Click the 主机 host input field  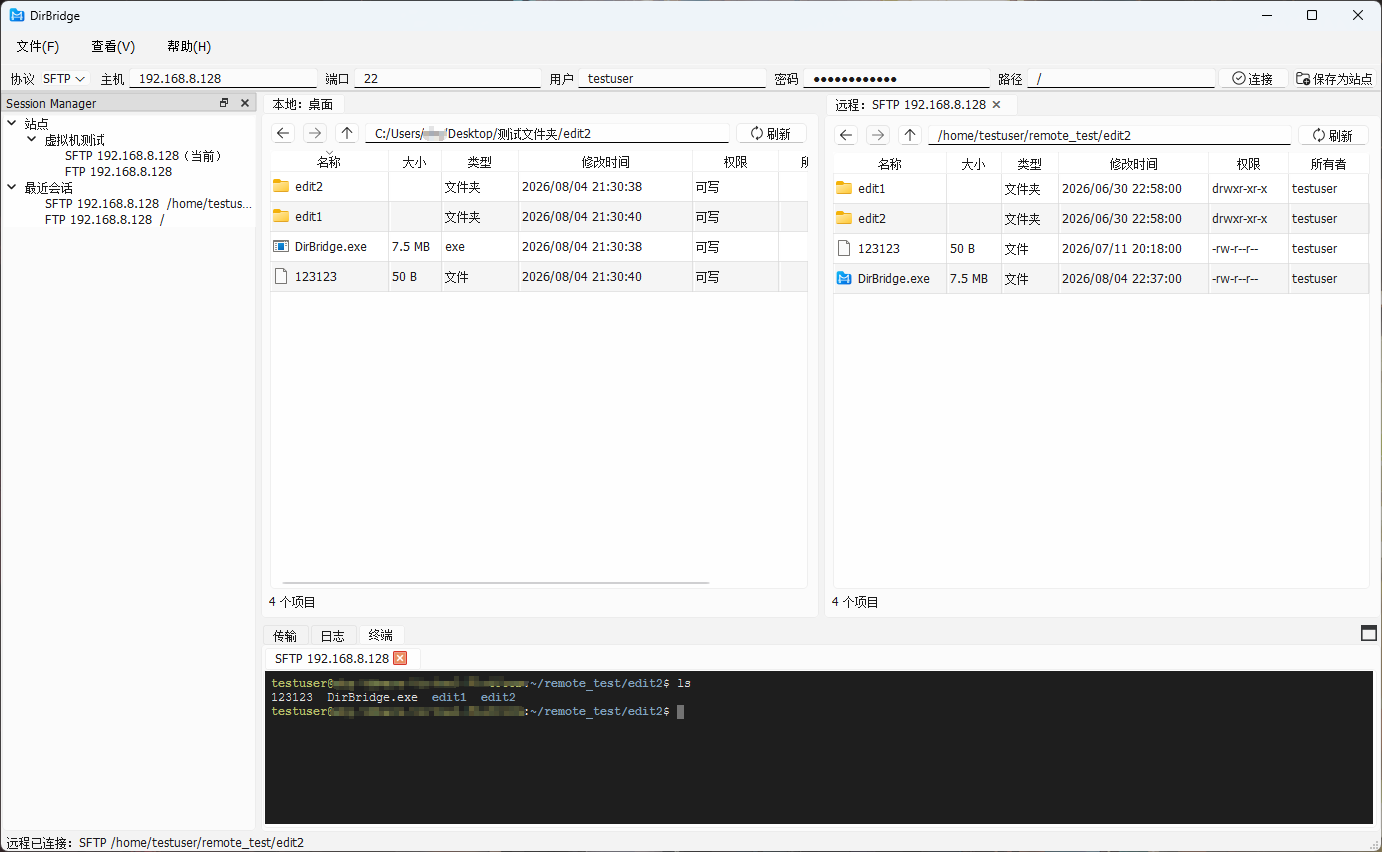coord(223,78)
